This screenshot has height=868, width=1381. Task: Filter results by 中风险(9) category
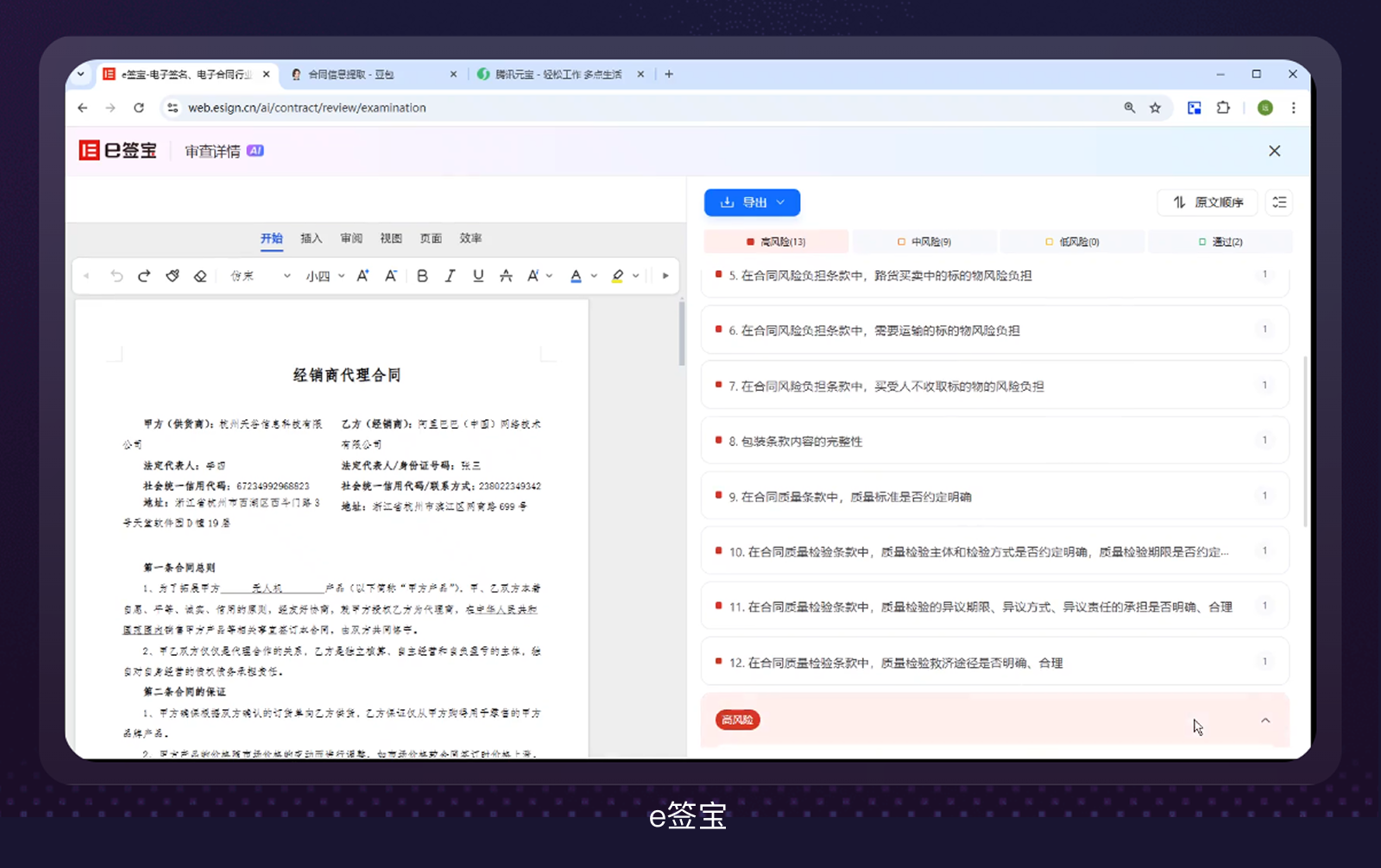924,241
